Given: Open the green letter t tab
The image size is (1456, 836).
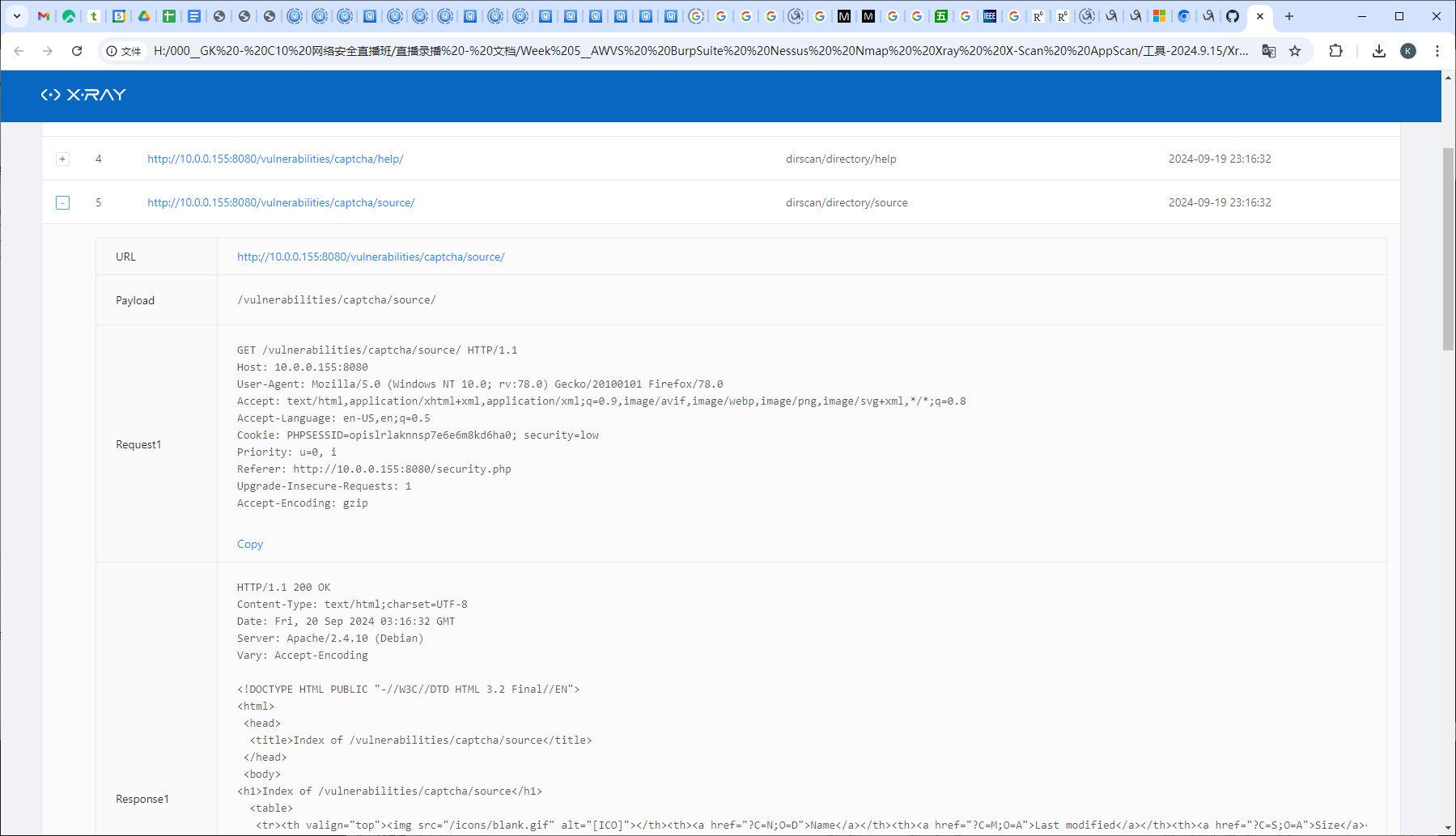Looking at the screenshot, I should pyautogui.click(x=94, y=16).
